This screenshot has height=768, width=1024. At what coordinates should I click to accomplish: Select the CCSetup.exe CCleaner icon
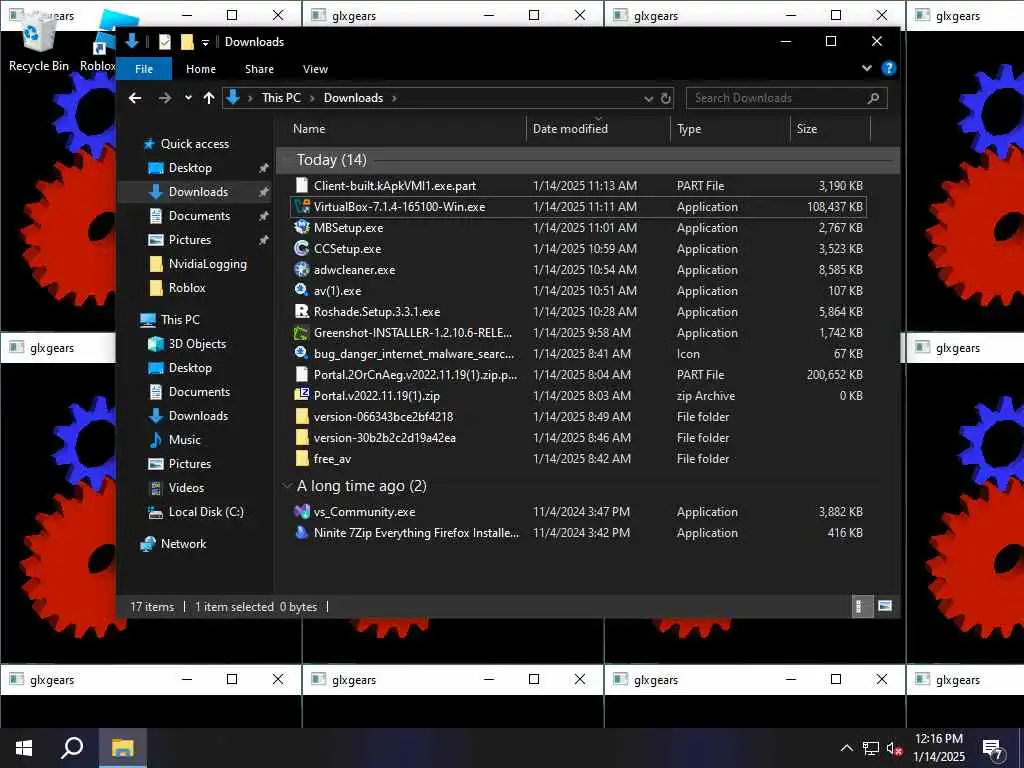pos(302,248)
